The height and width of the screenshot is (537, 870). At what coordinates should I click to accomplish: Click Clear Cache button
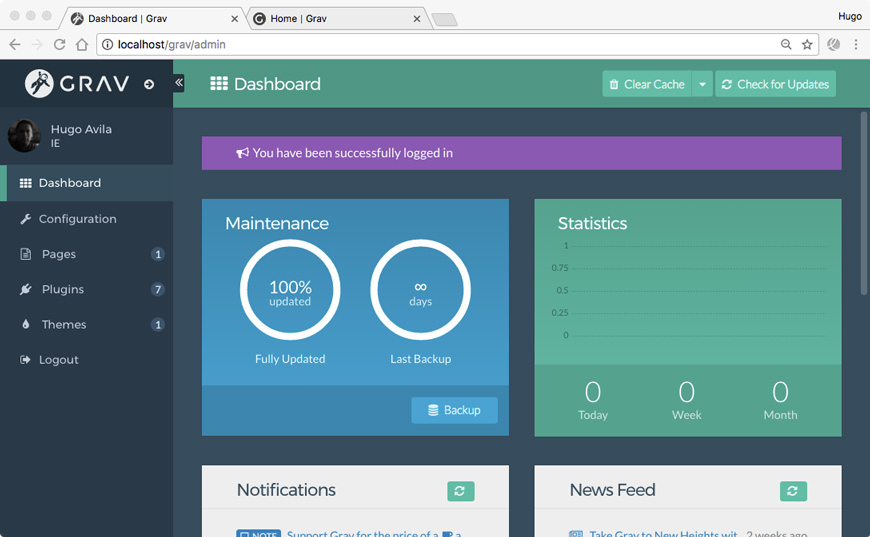tap(647, 84)
